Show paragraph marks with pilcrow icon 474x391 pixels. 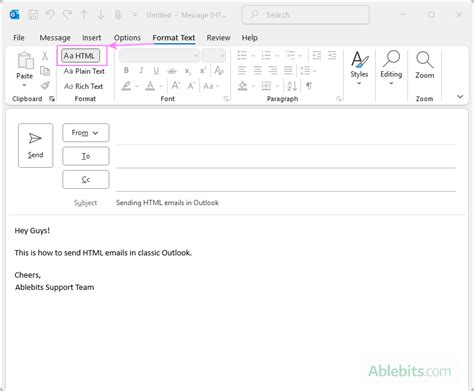(309, 86)
